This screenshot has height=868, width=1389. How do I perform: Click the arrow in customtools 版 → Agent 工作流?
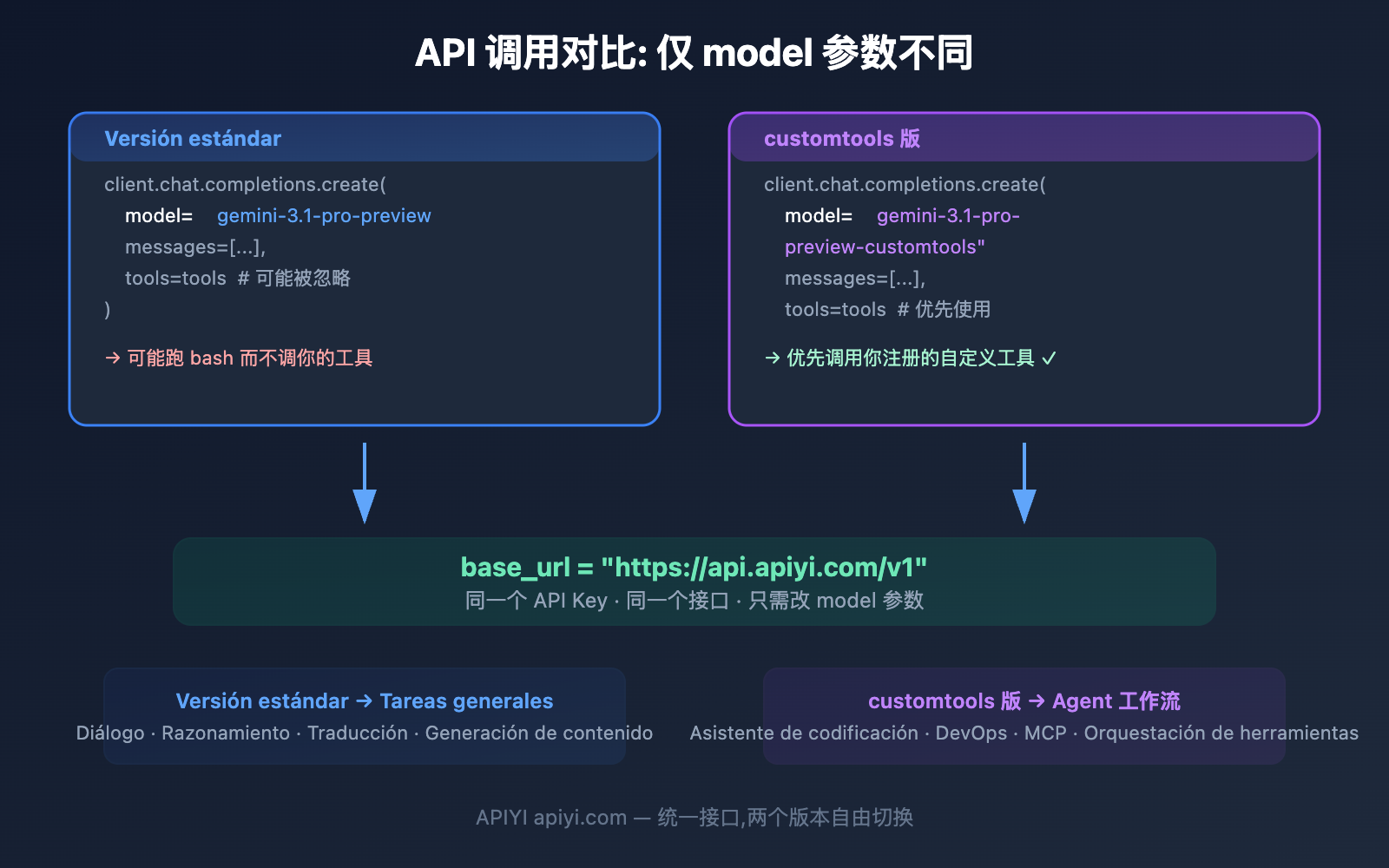[x=1035, y=700]
